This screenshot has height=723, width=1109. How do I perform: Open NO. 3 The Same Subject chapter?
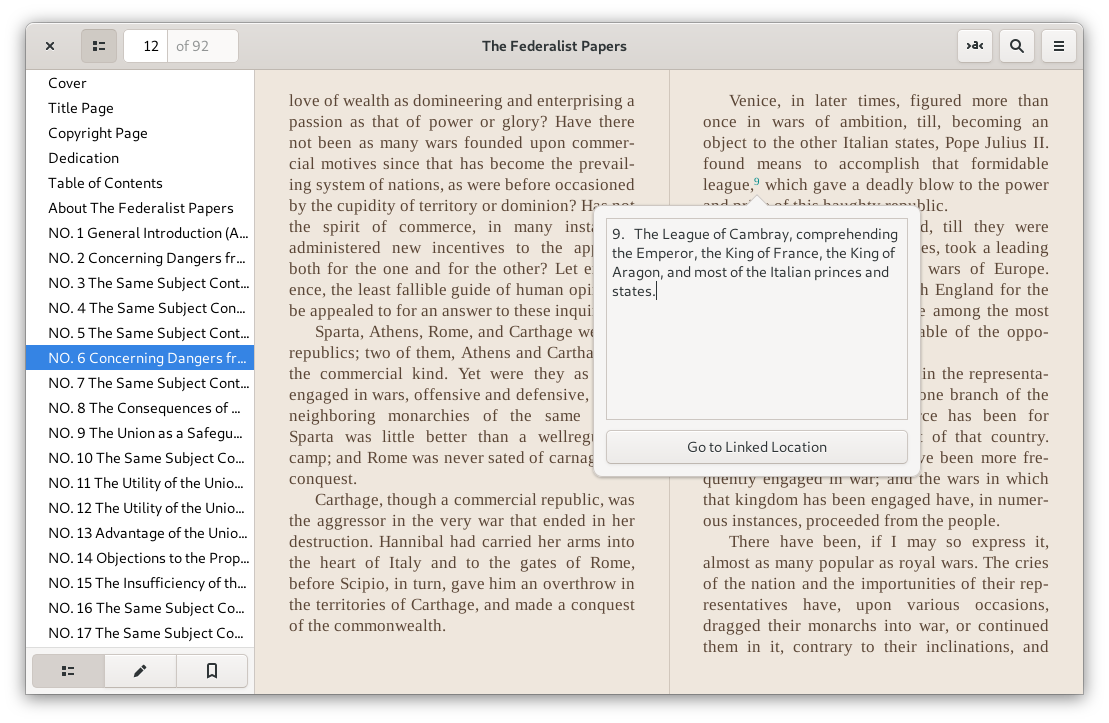[140, 283]
